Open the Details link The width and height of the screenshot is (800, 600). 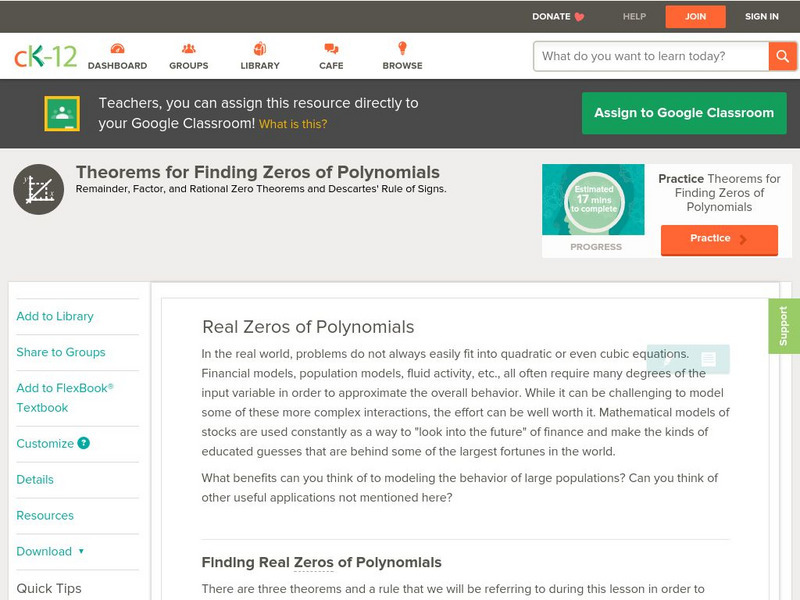pyautogui.click(x=35, y=480)
